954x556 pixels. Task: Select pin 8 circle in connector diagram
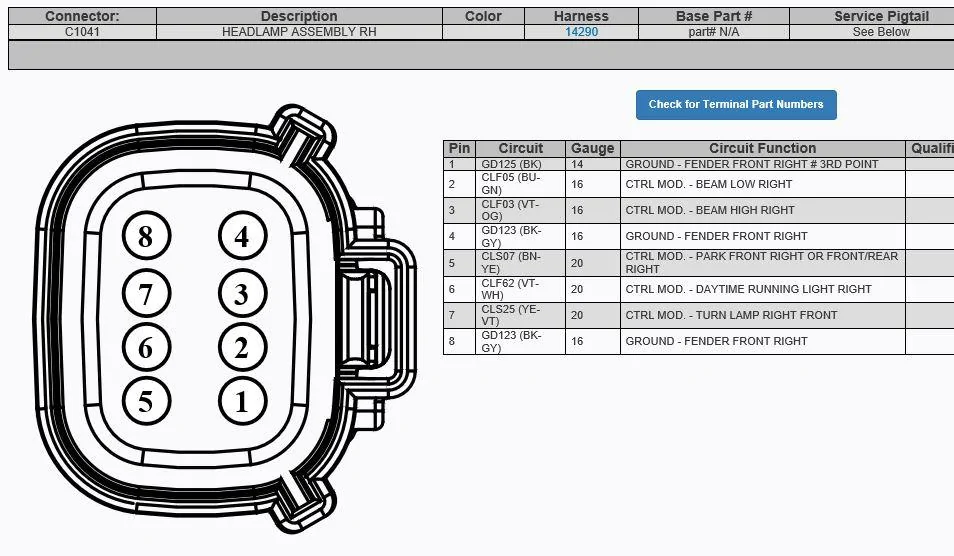(x=146, y=236)
